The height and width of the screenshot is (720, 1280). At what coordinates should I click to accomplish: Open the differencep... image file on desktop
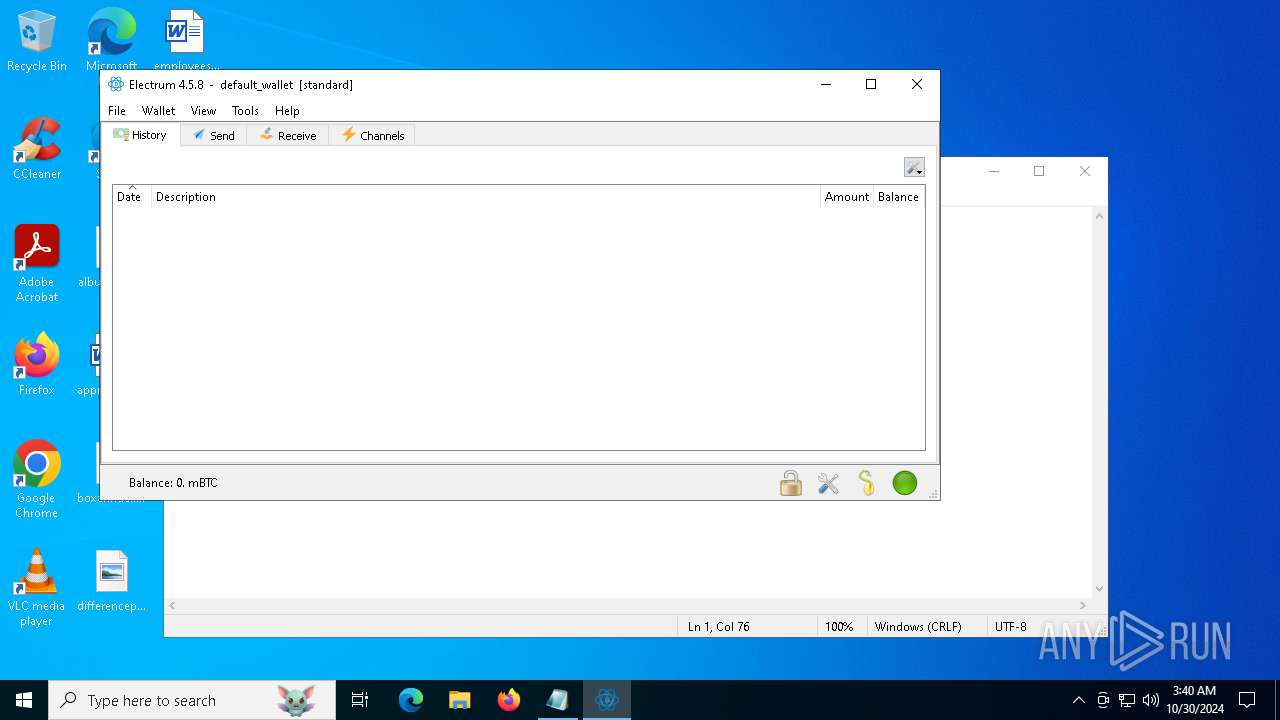click(112, 581)
